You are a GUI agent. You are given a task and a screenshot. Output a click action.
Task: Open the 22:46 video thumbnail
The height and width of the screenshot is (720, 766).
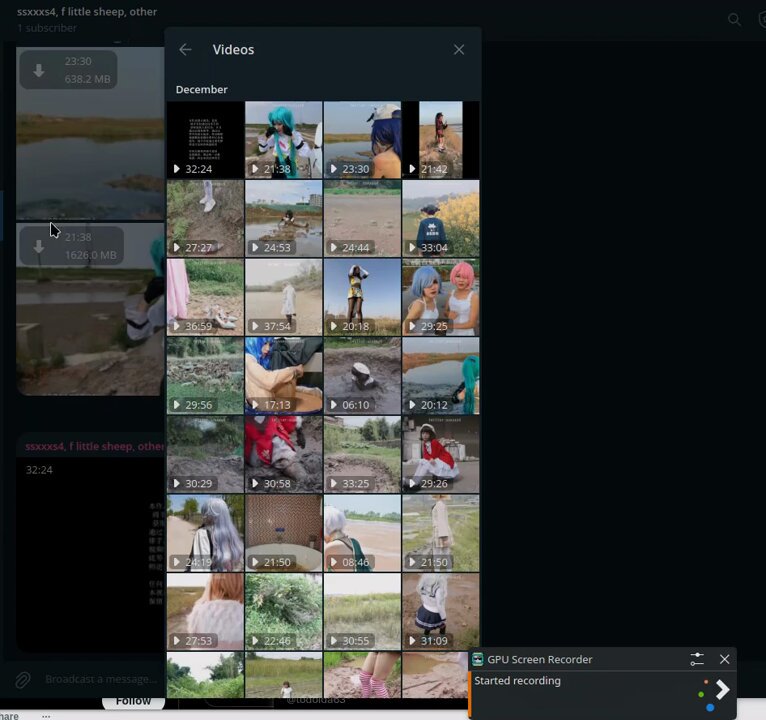(284, 612)
